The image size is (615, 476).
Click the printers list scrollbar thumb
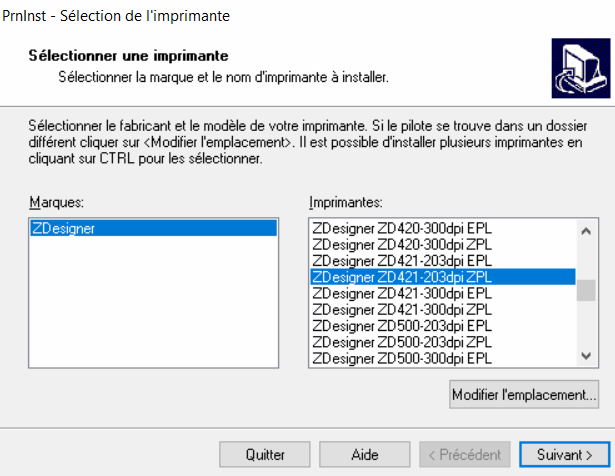pos(586,290)
